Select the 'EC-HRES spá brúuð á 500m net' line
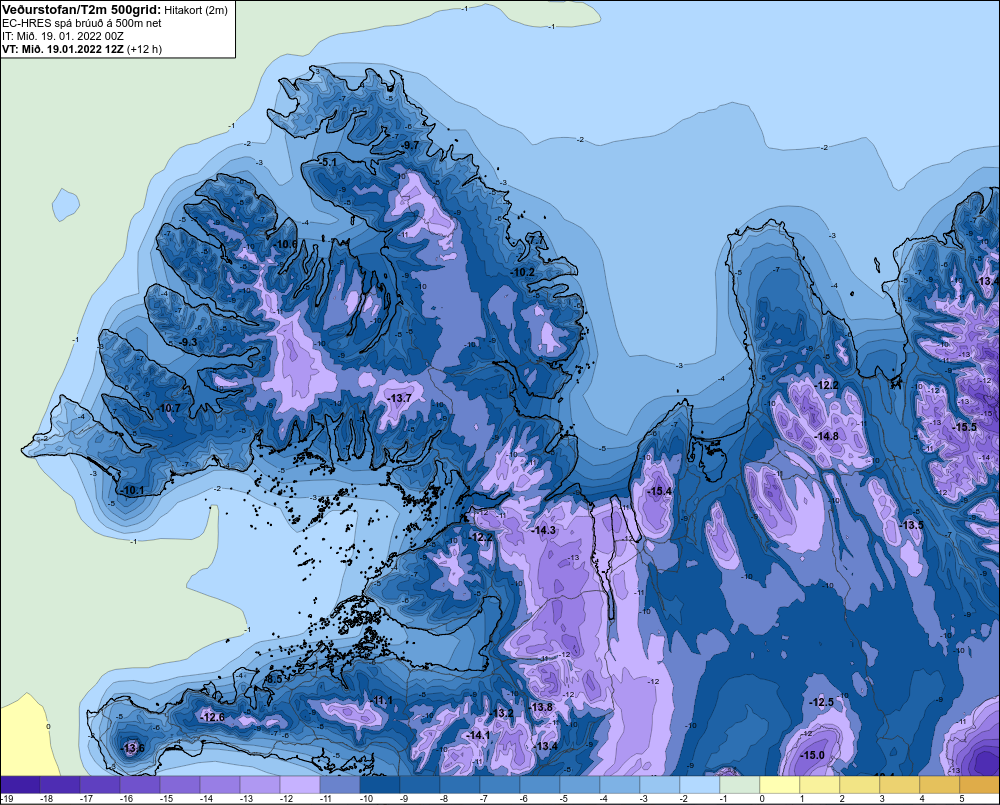 tap(82, 23)
